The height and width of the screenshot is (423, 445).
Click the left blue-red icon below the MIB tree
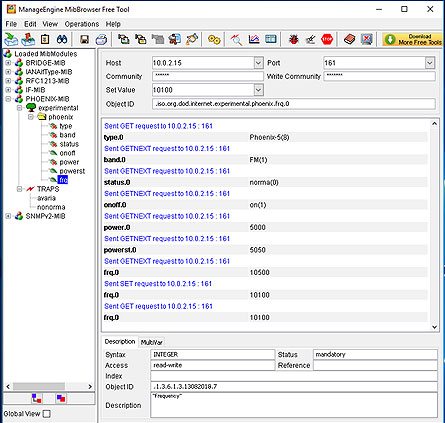point(37,398)
